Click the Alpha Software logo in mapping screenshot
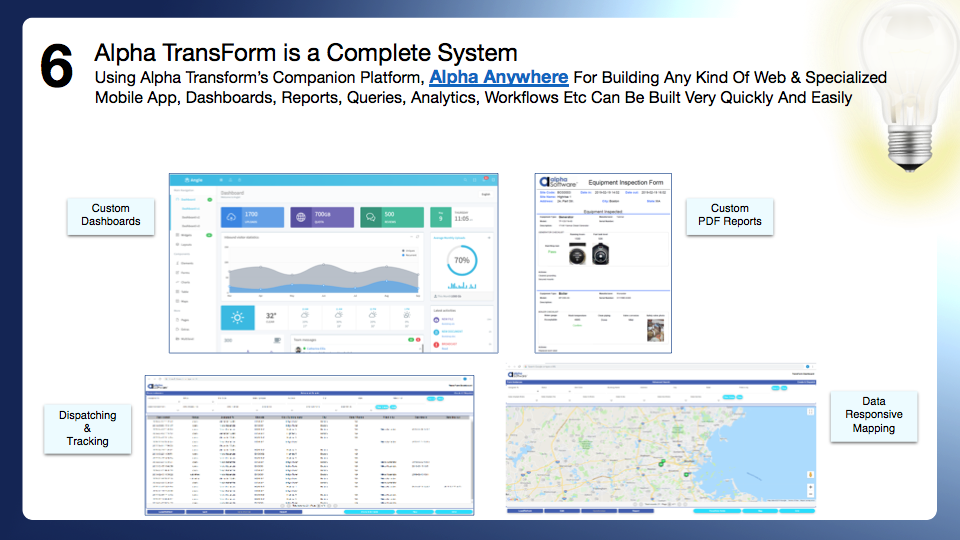The height and width of the screenshot is (540, 960). coord(517,374)
